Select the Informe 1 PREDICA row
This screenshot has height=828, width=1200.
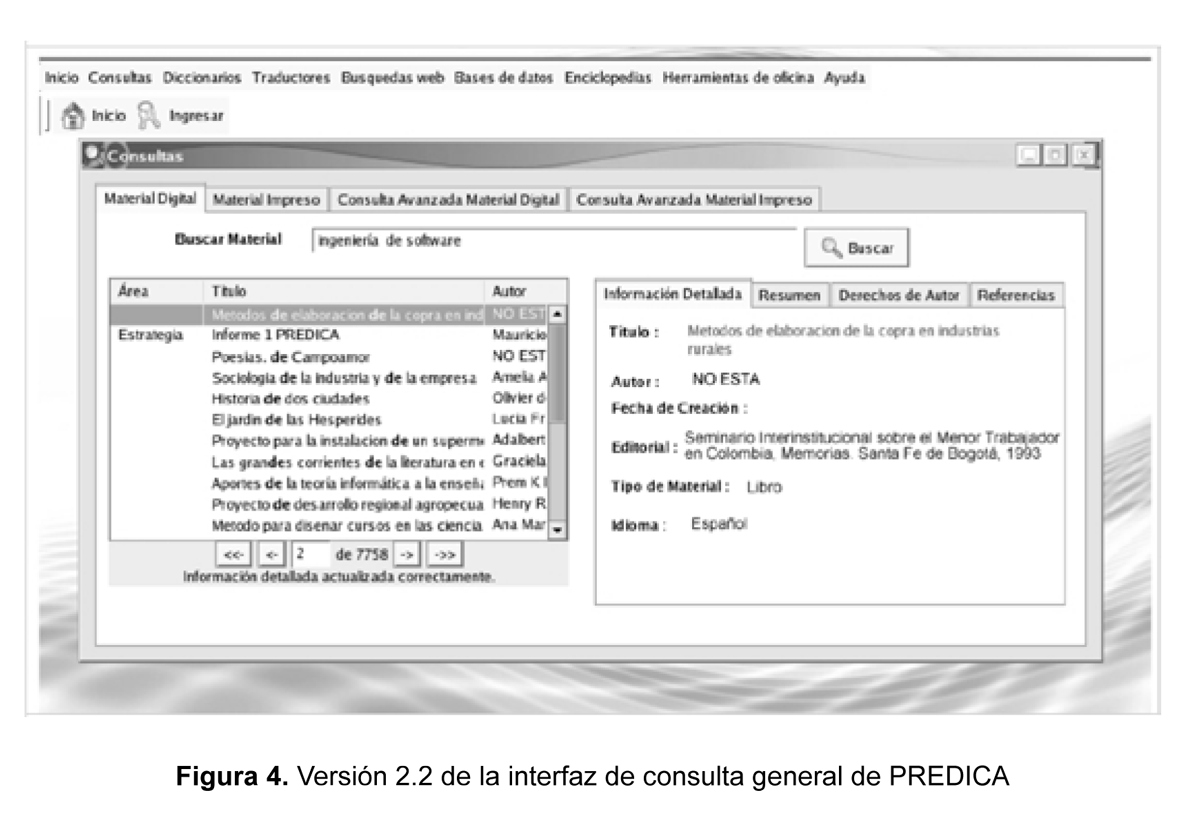[x=275, y=335]
